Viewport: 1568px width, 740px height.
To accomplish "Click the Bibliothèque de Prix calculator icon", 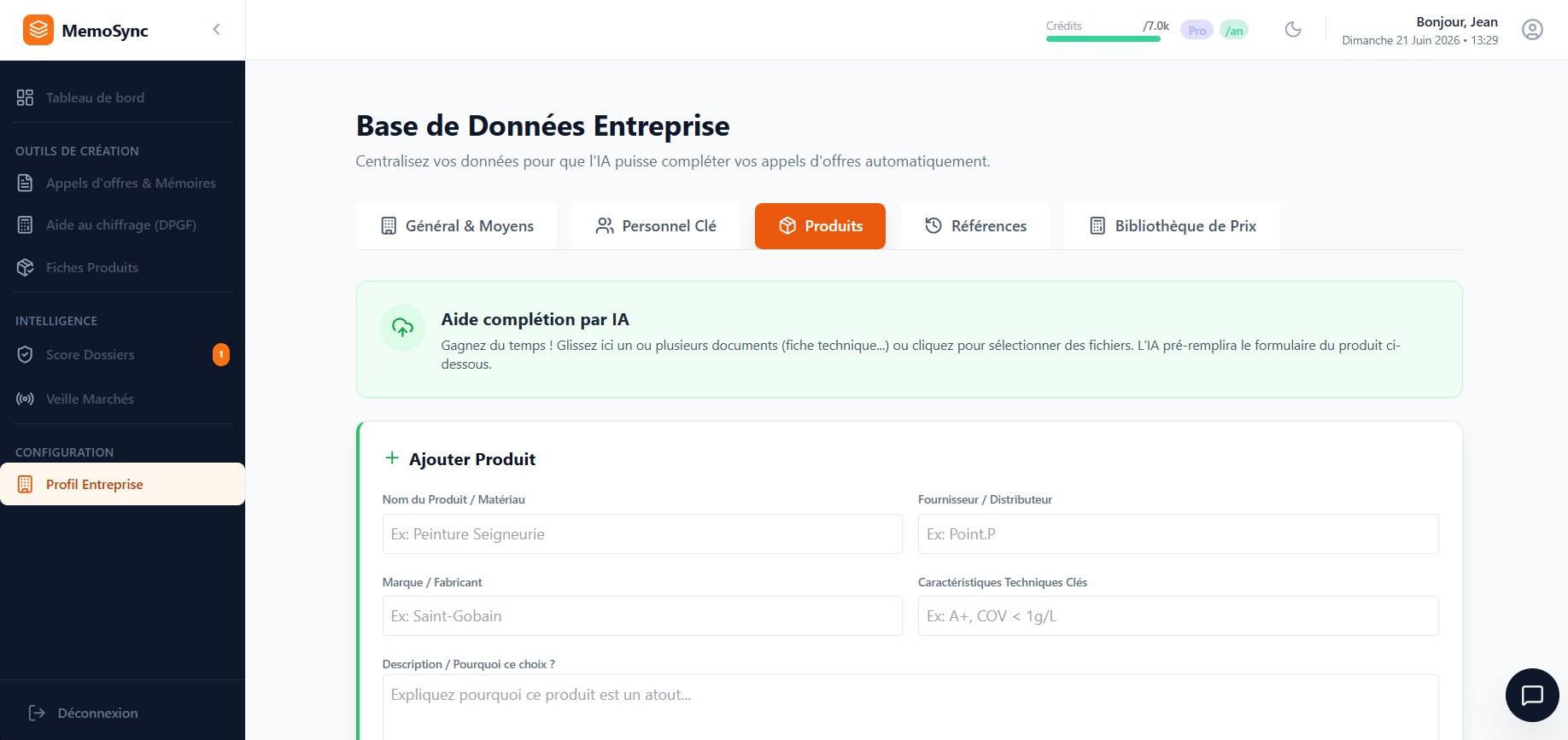I will (1097, 226).
